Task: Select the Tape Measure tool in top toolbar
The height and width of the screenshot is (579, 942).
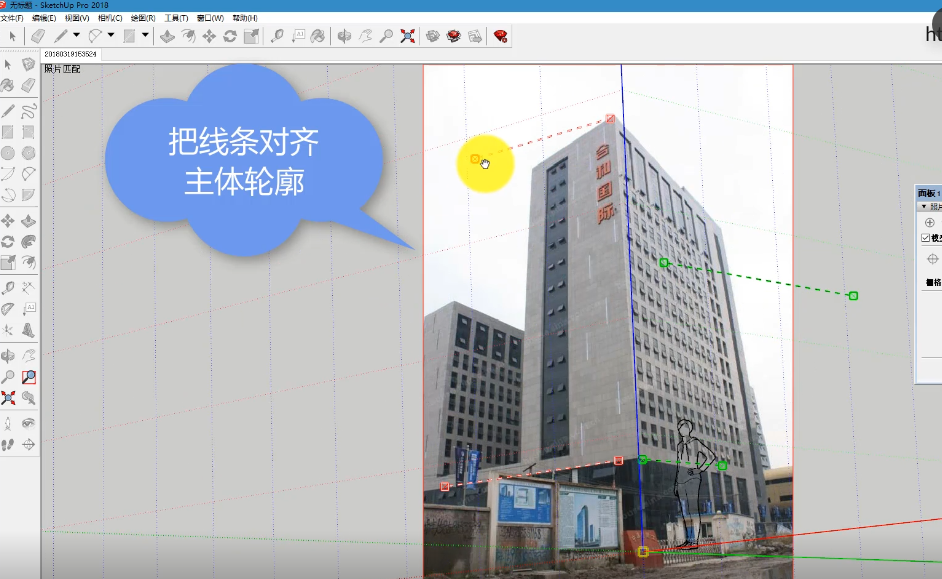Action: point(277,36)
